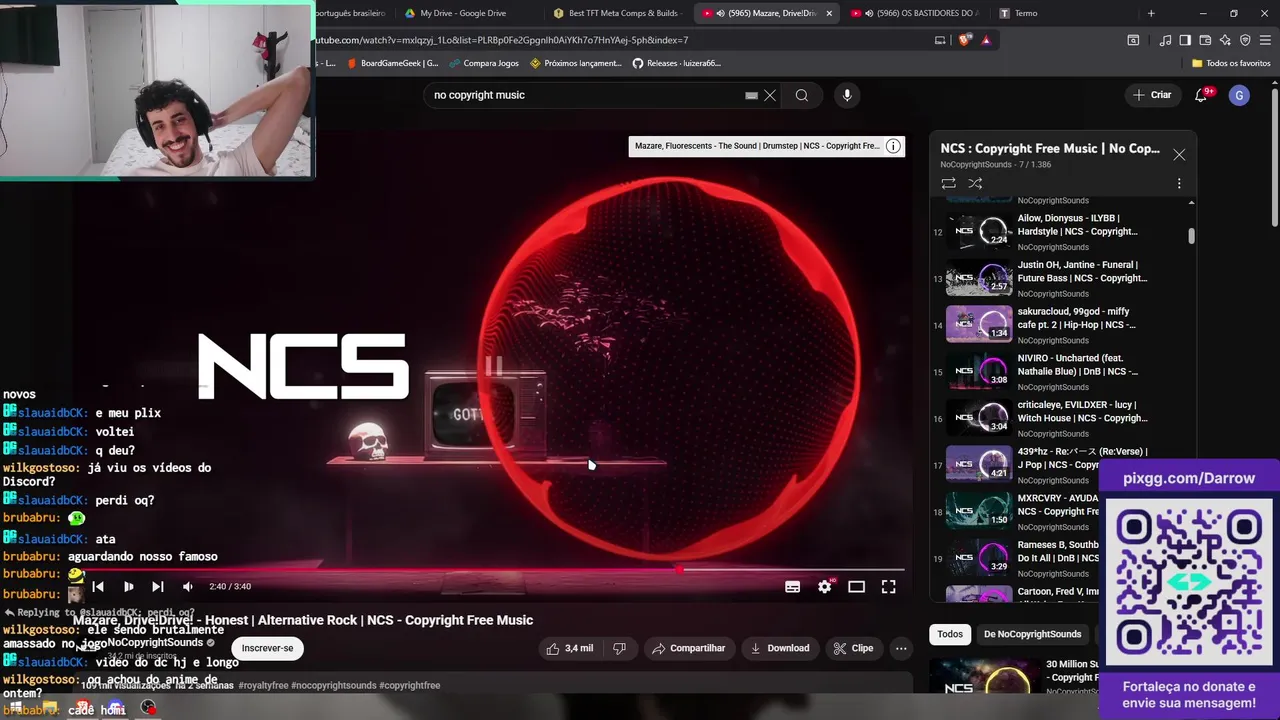This screenshot has width=1280, height=720.
Task: Open the account avatar G menu
Action: click(x=1239, y=95)
